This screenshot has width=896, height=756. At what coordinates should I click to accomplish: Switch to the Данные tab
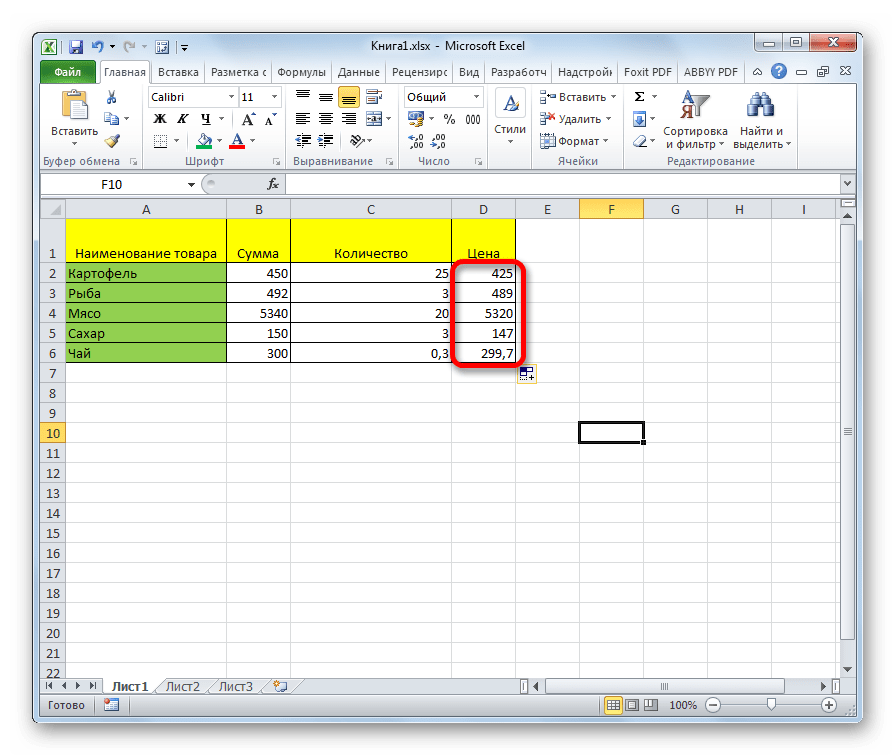[358, 72]
